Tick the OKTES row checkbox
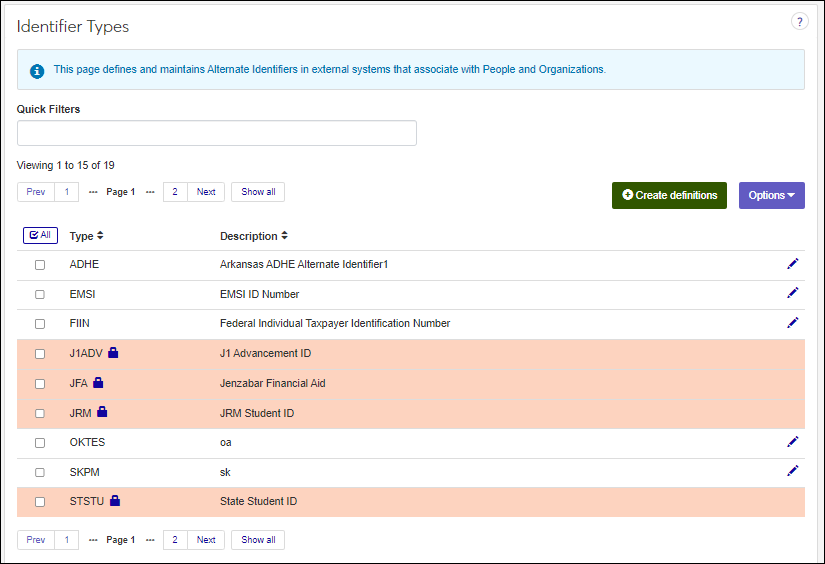The height and width of the screenshot is (564, 825). 40,443
